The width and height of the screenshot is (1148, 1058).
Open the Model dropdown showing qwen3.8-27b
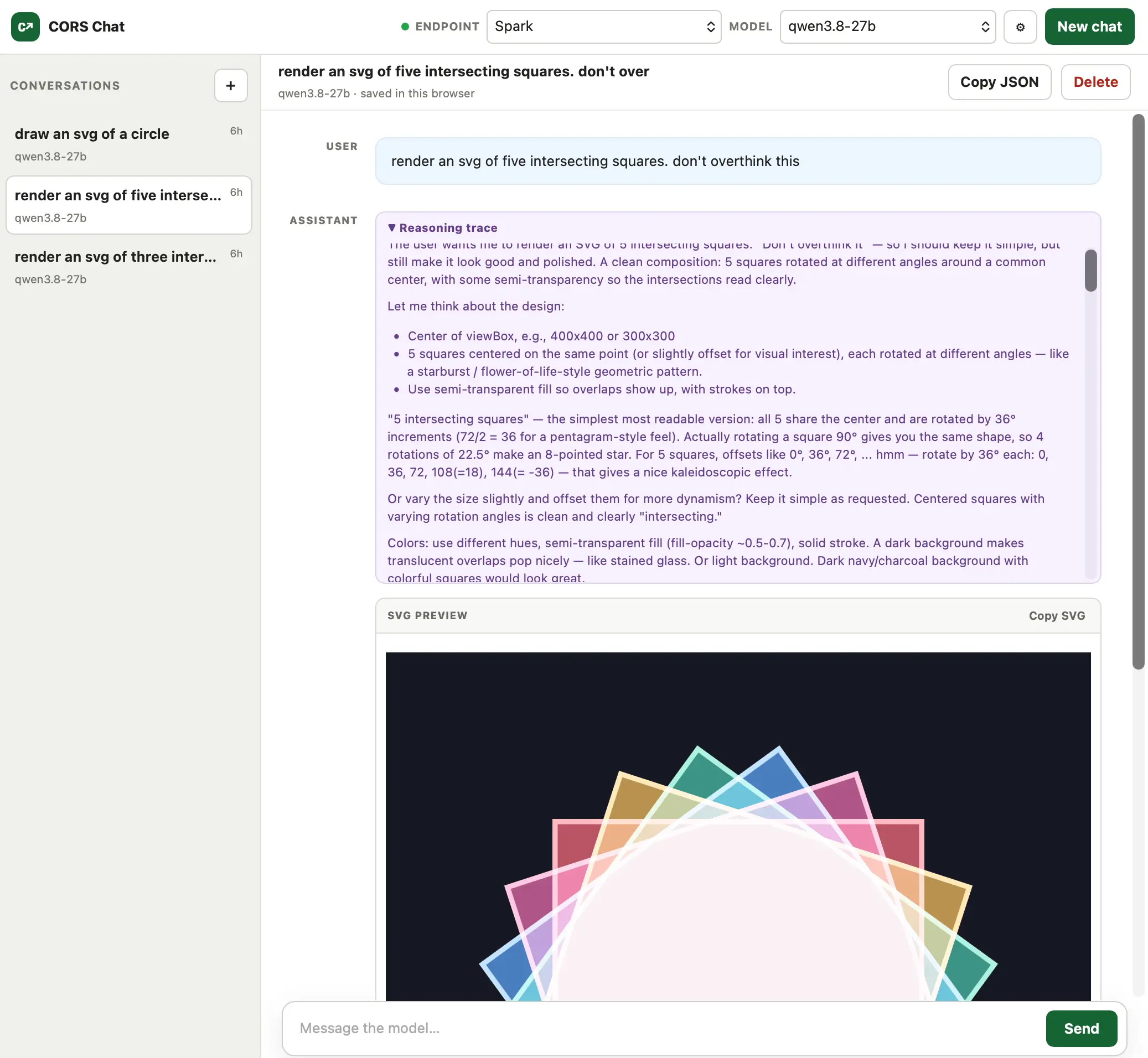click(x=887, y=27)
